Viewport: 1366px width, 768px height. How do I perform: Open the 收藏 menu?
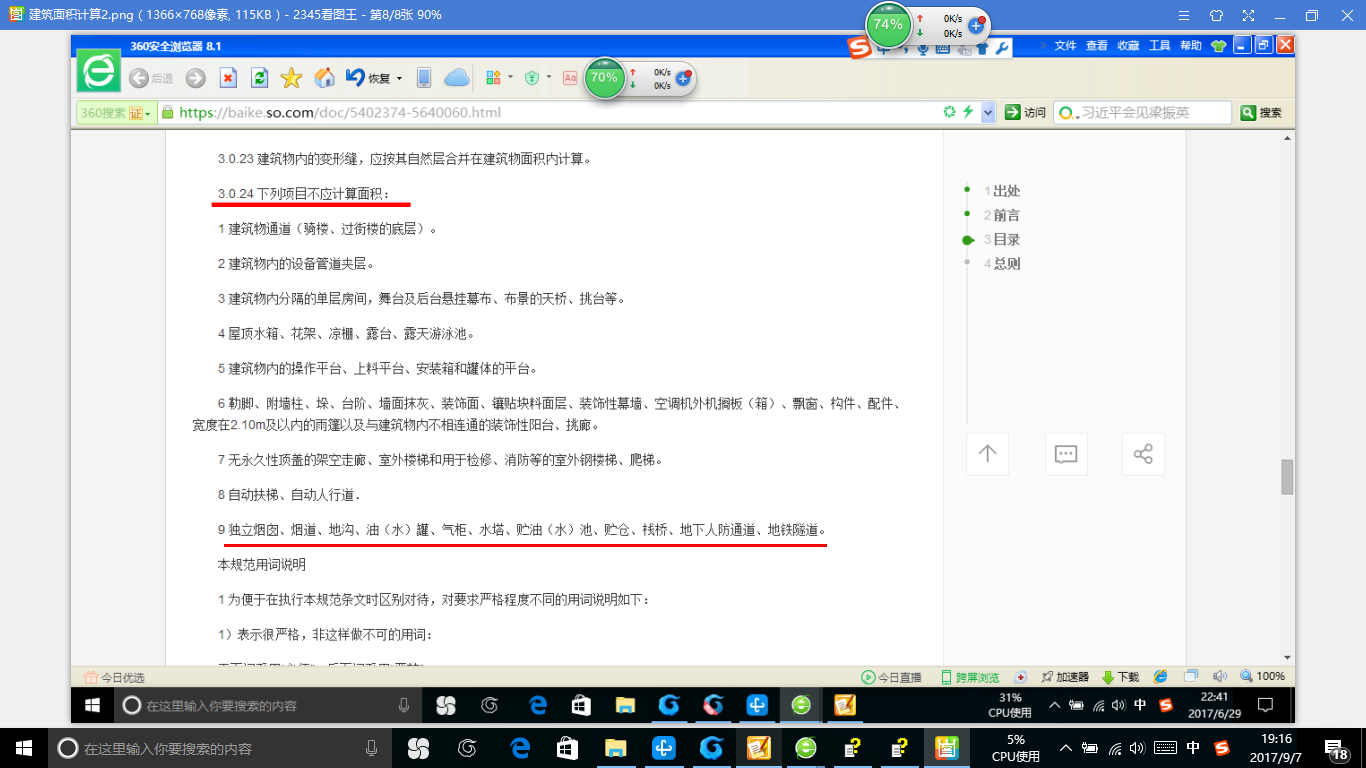coord(1128,45)
